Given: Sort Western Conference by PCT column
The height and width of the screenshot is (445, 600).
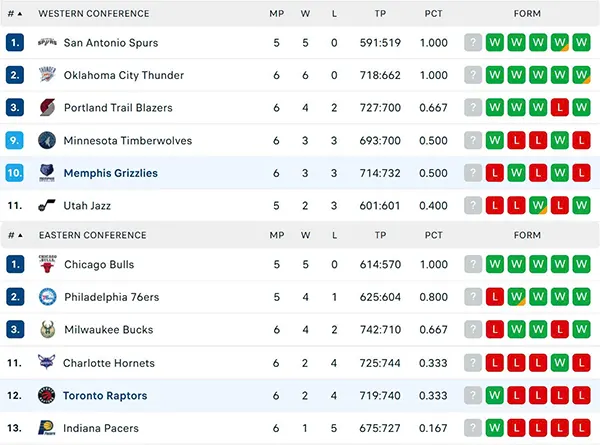Looking at the screenshot, I should 433,14.
